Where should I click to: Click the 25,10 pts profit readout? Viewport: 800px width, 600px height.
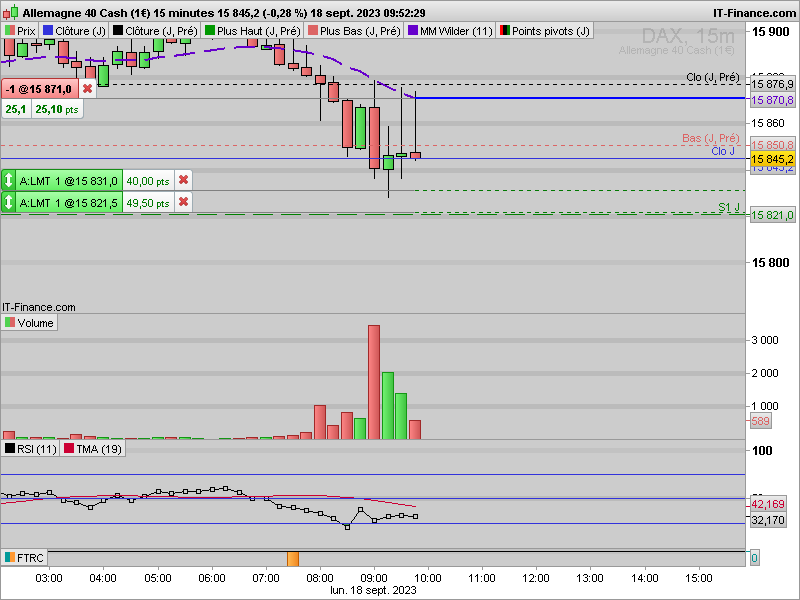[x=57, y=109]
